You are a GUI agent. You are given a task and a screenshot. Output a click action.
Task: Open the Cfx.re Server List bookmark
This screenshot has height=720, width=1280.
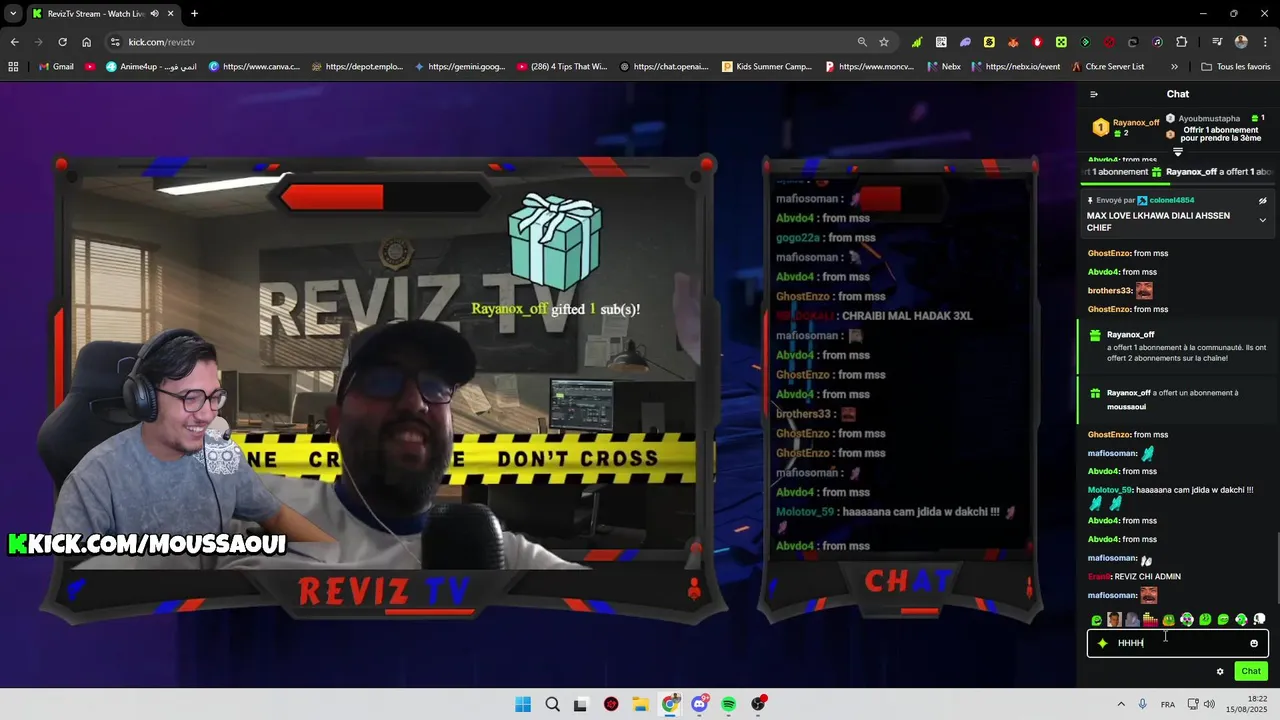1107,67
